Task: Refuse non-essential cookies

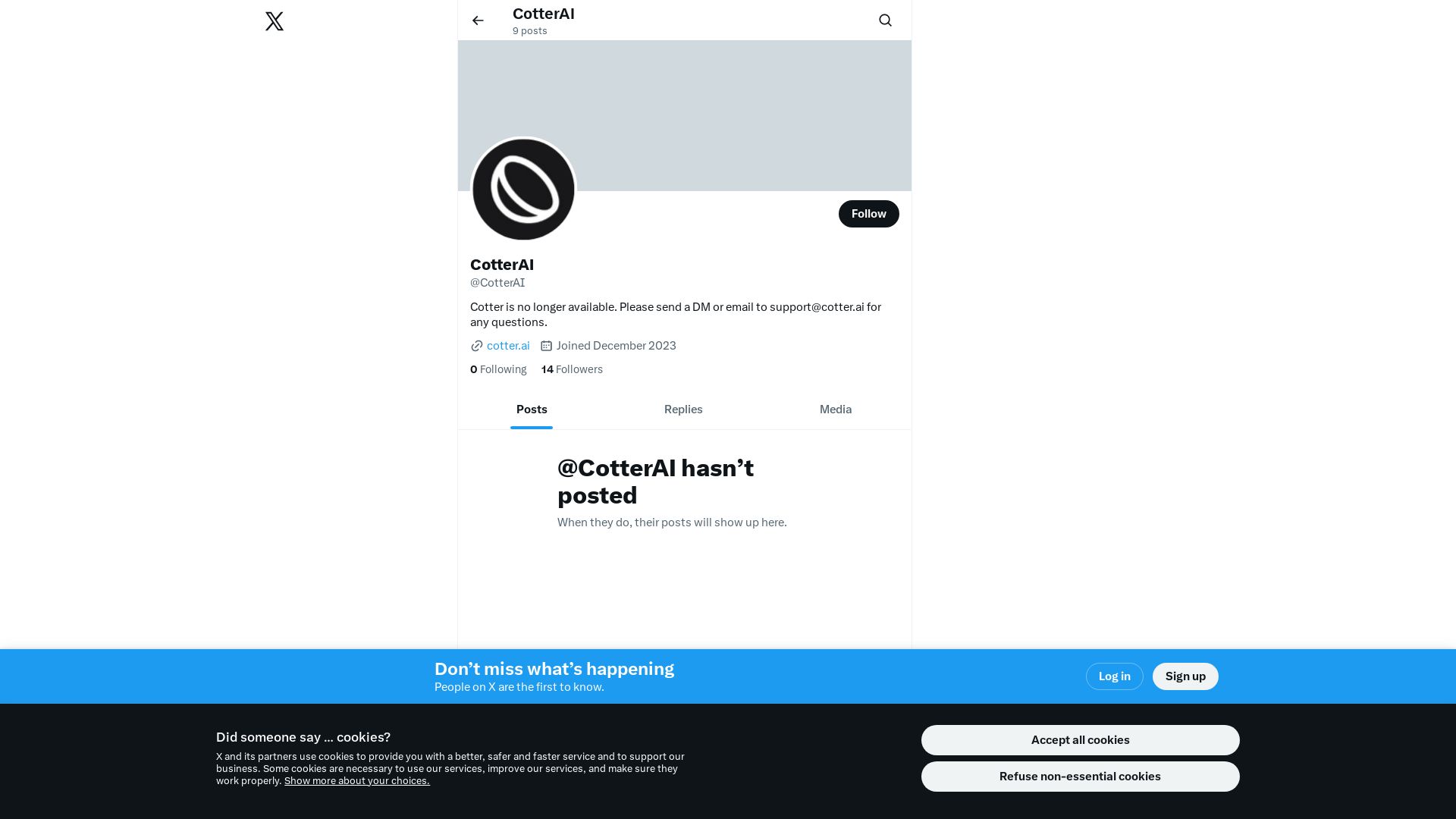Action: 1080,777
